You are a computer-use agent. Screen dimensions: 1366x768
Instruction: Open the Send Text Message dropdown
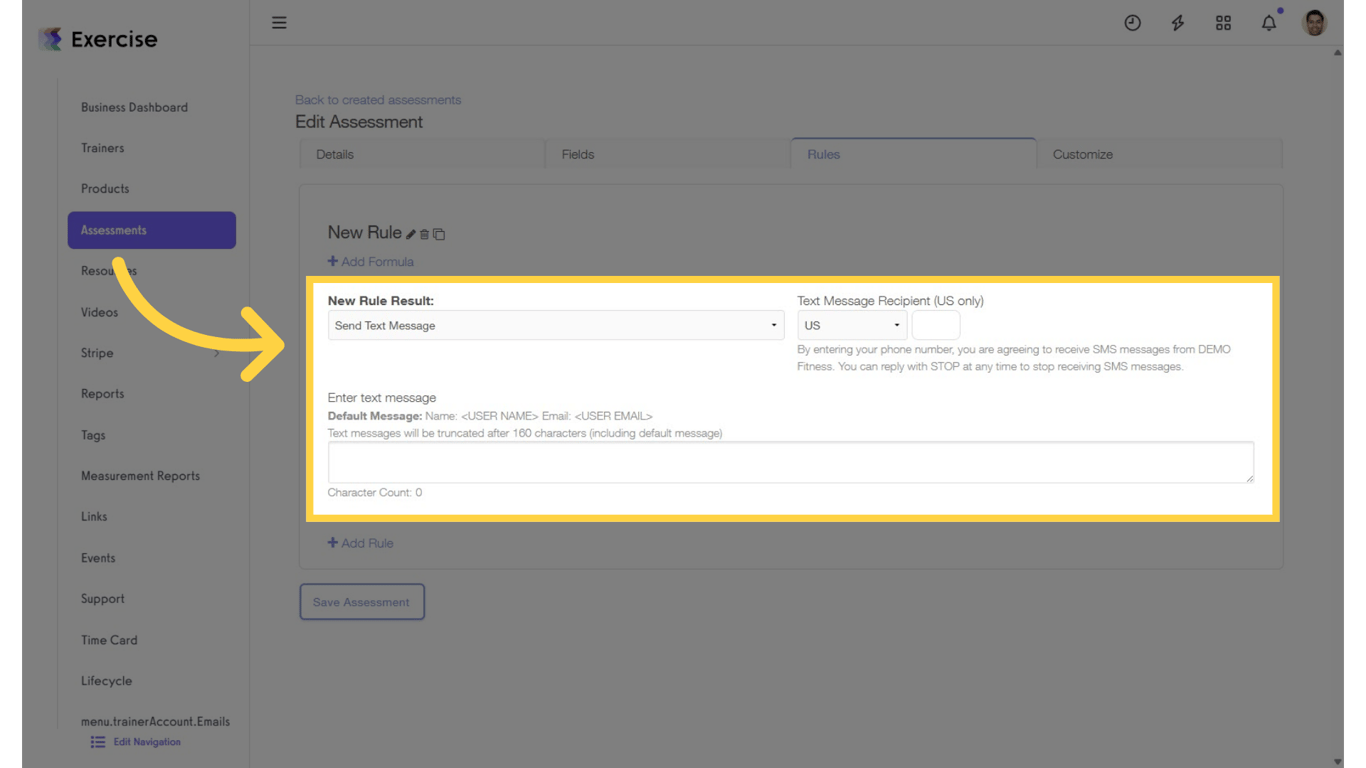[x=556, y=325]
